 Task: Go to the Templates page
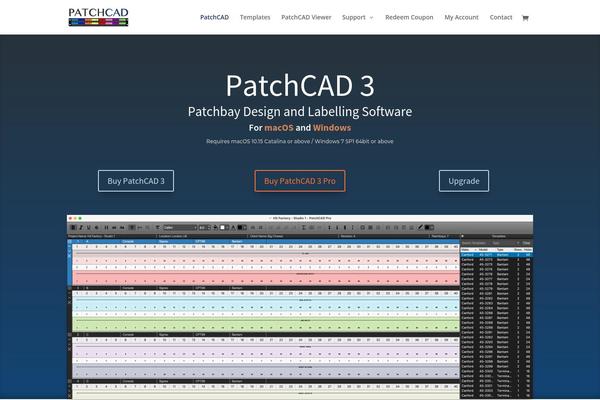[255, 17]
